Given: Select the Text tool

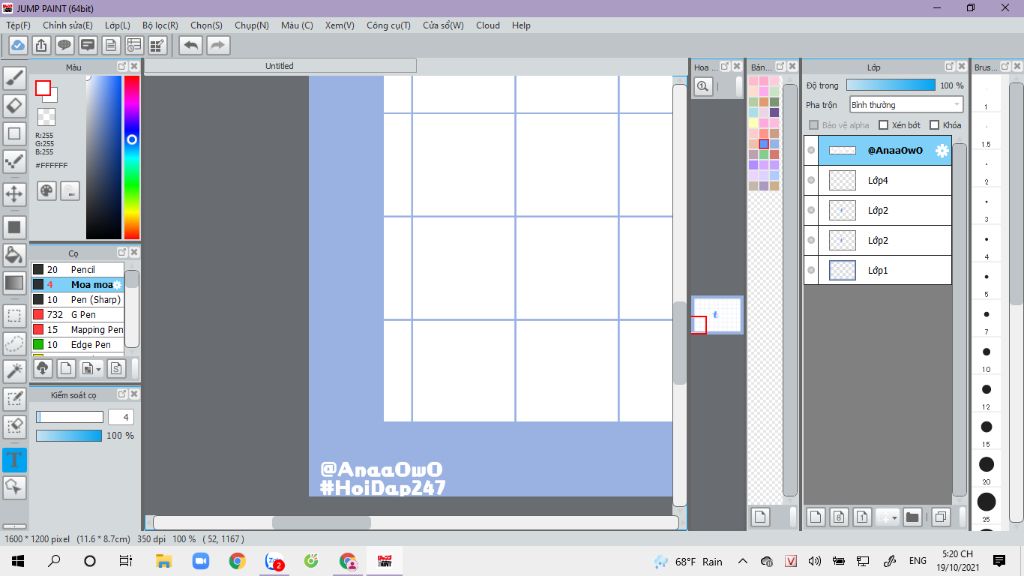Looking at the screenshot, I should [x=14, y=460].
